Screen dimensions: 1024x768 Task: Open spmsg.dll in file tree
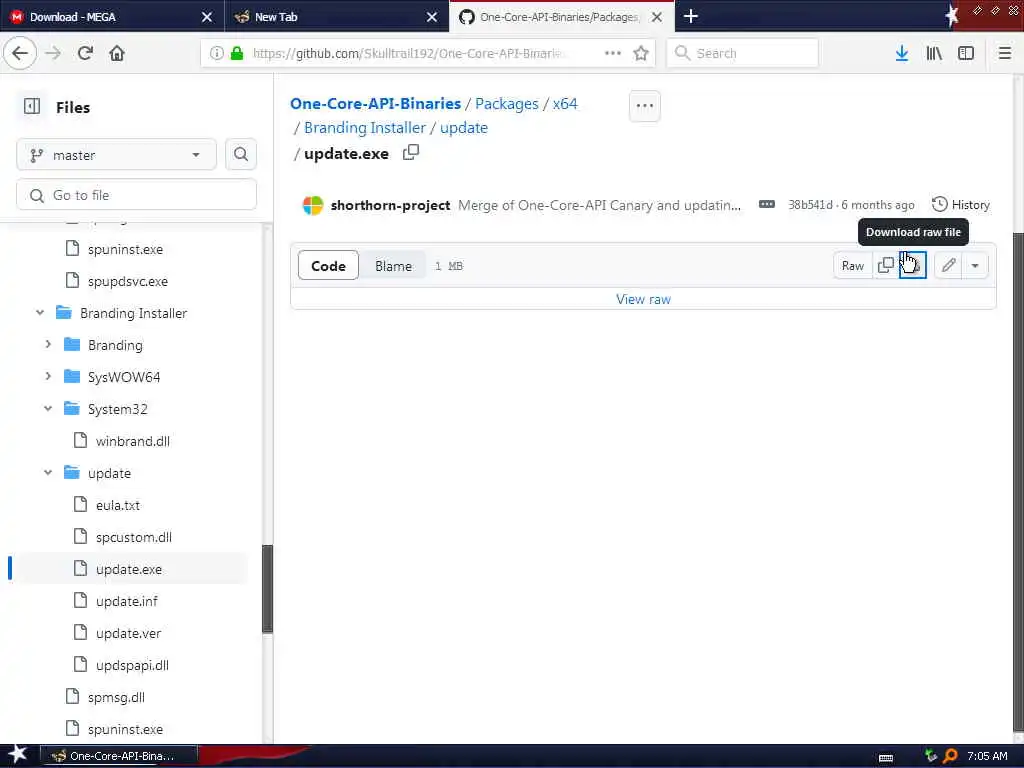tap(116, 697)
